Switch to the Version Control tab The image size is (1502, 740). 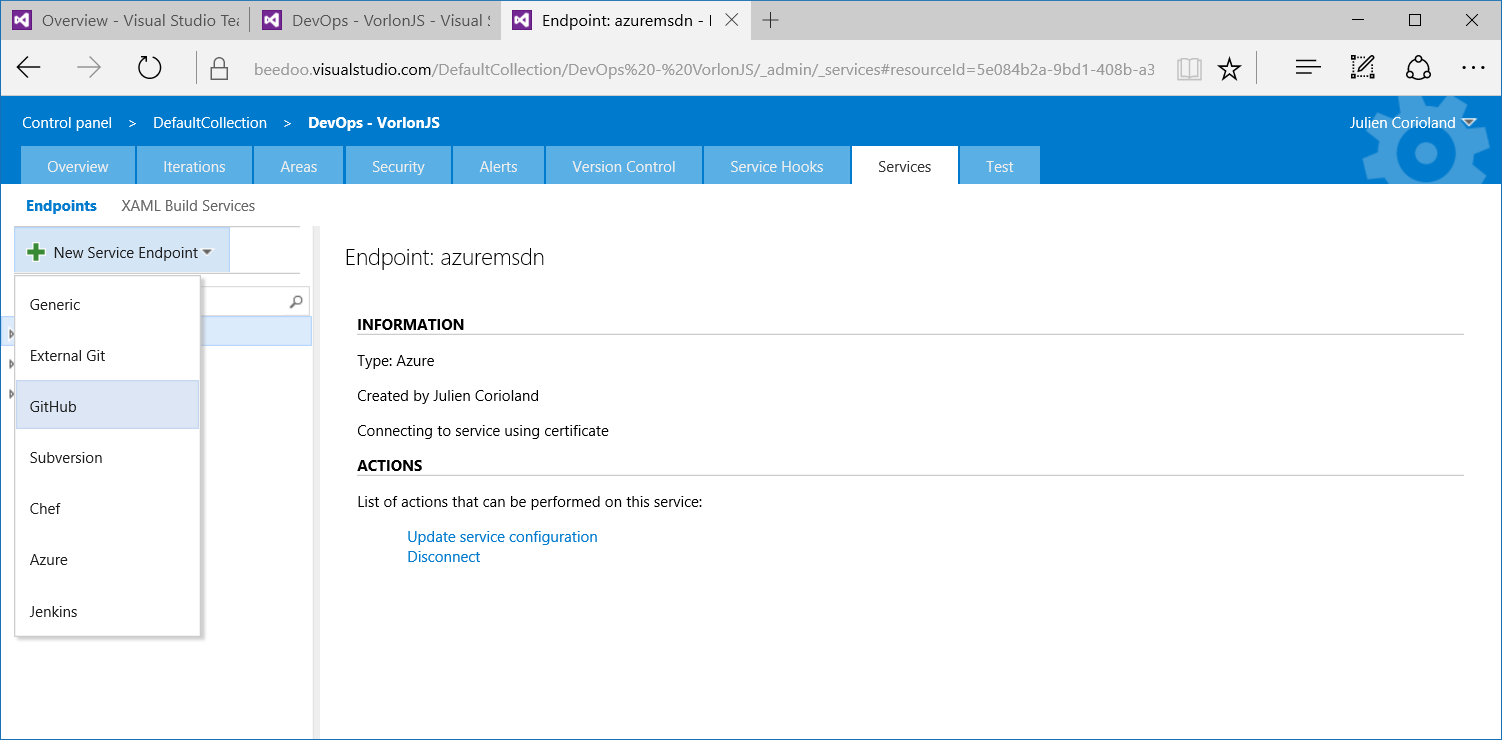coord(623,165)
